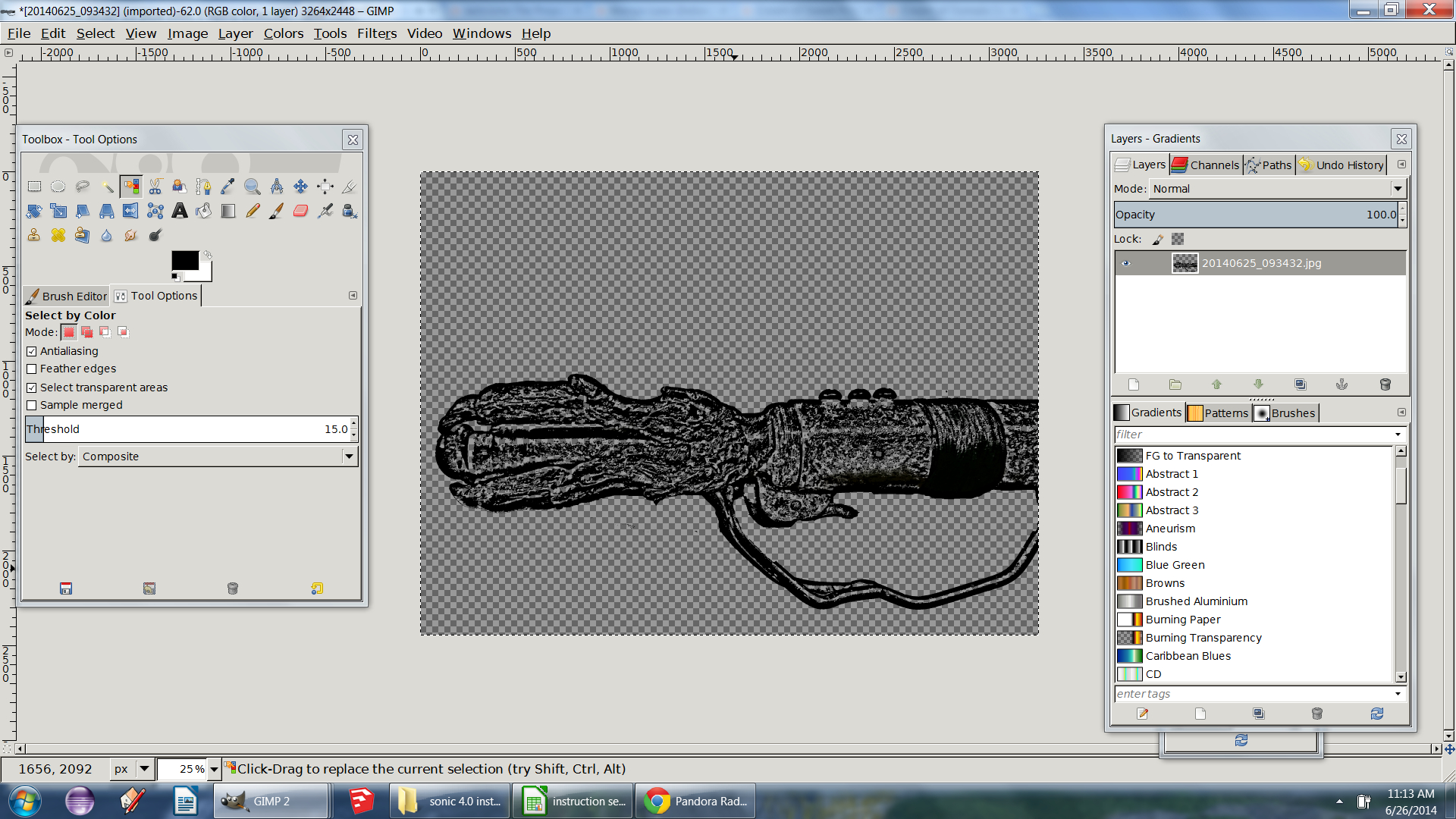Click the foreground black color swatch
1456x819 pixels.
pyautogui.click(x=184, y=260)
